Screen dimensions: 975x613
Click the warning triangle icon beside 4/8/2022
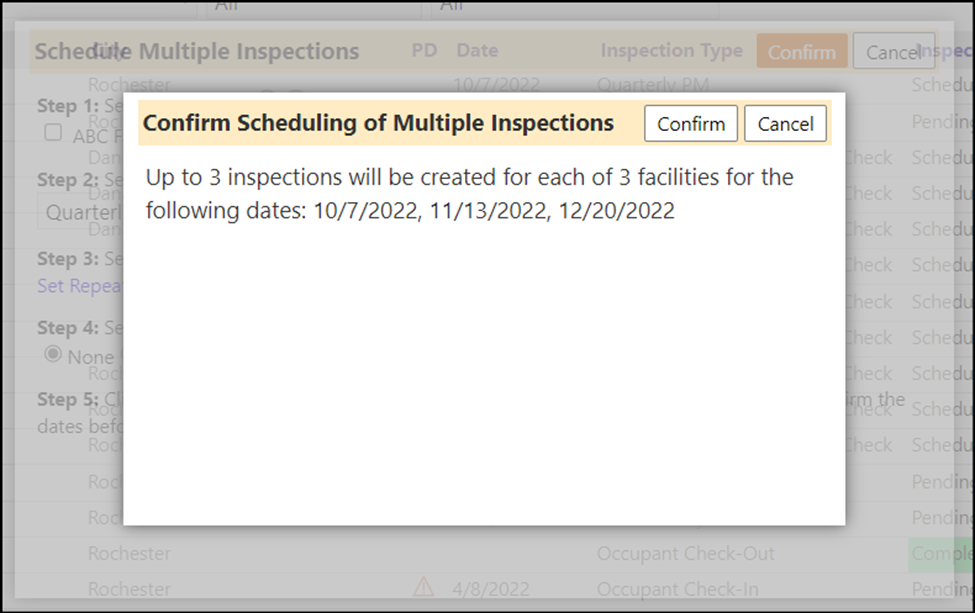point(423,586)
